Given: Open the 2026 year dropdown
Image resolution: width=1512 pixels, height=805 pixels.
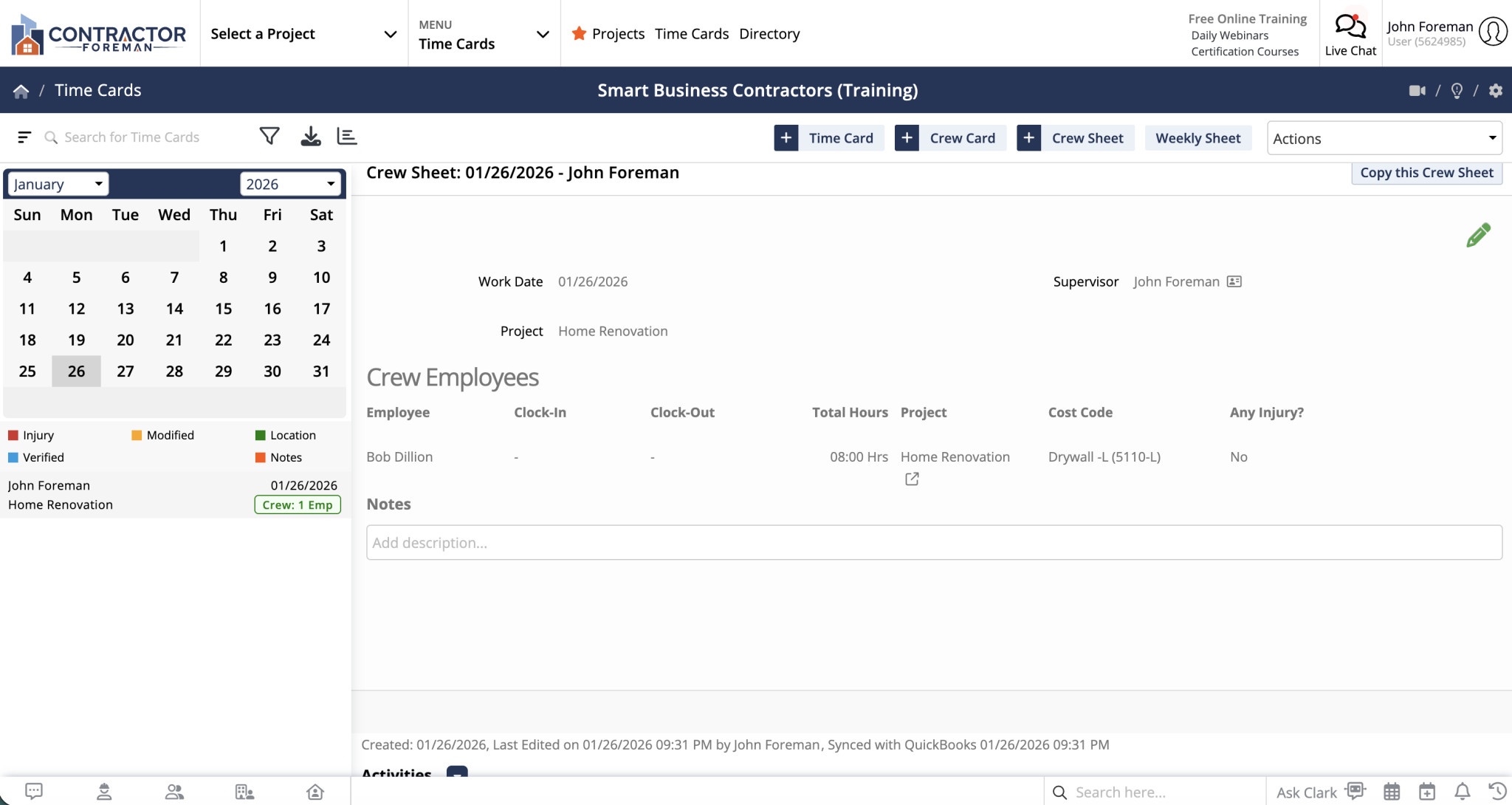Looking at the screenshot, I should pyautogui.click(x=290, y=184).
